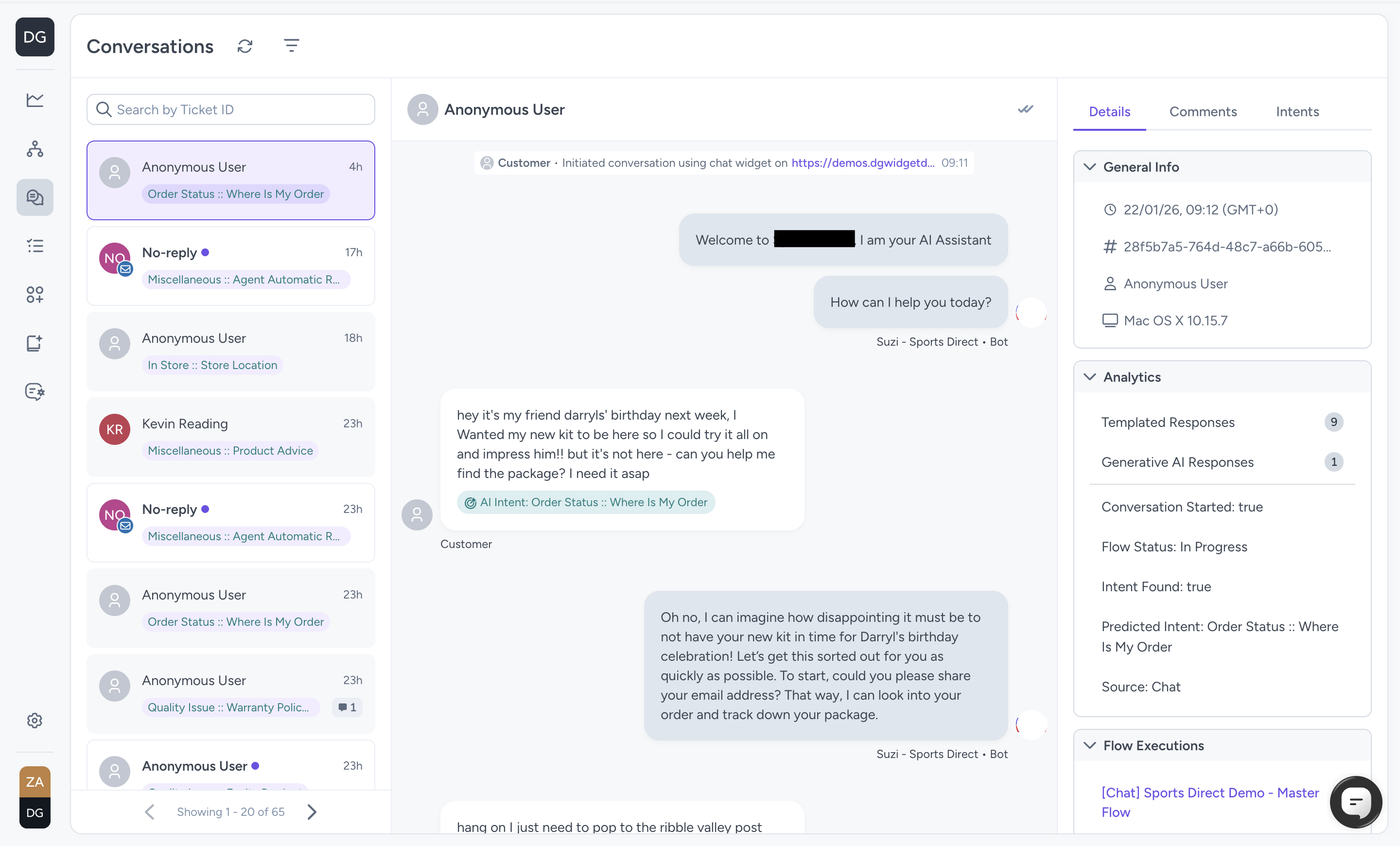Screen dimensions: 1400x846
Task: Open the conversations filter icon
Action: (x=292, y=45)
